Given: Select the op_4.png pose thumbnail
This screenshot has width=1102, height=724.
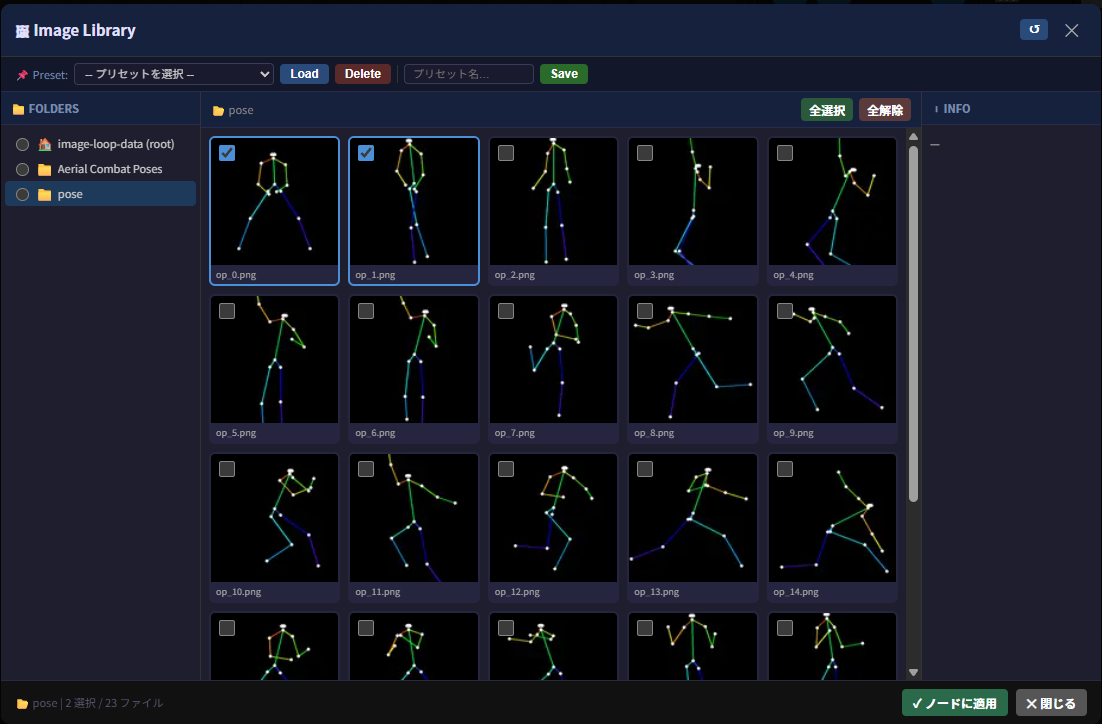Looking at the screenshot, I should [x=832, y=202].
